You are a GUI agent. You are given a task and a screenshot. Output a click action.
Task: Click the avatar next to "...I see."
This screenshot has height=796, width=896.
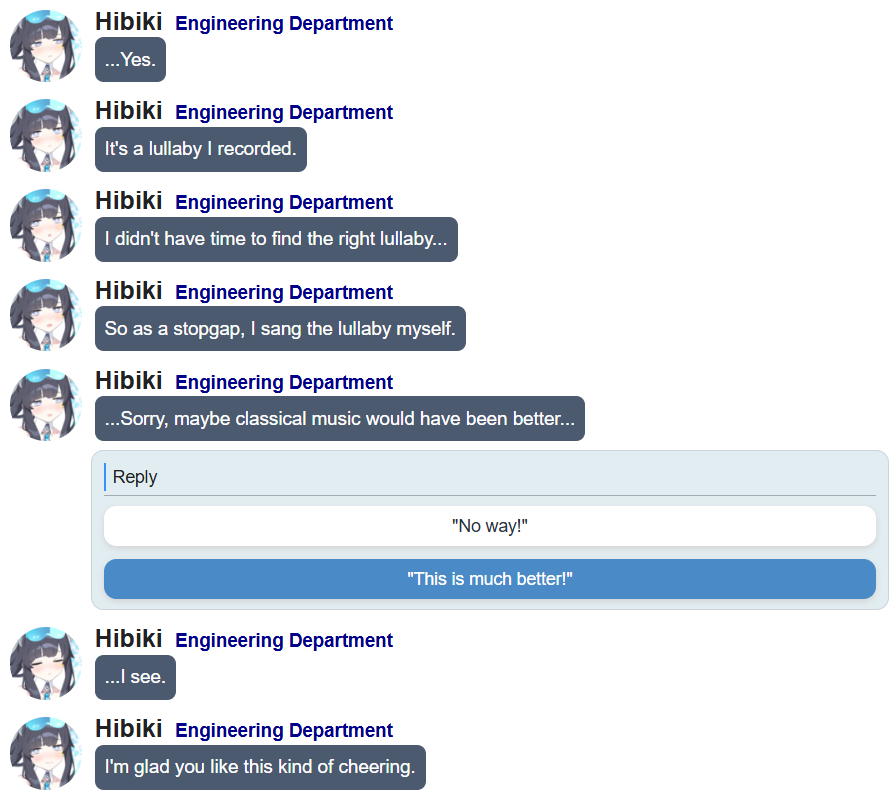(x=46, y=663)
